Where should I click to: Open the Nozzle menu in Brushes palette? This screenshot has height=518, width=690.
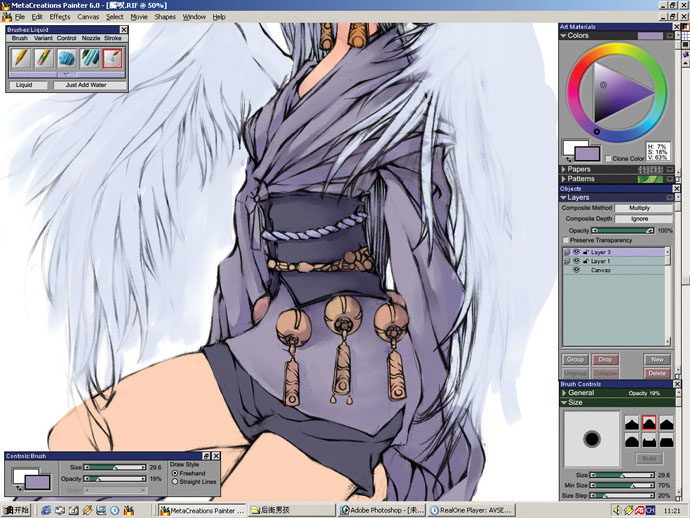tap(91, 38)
